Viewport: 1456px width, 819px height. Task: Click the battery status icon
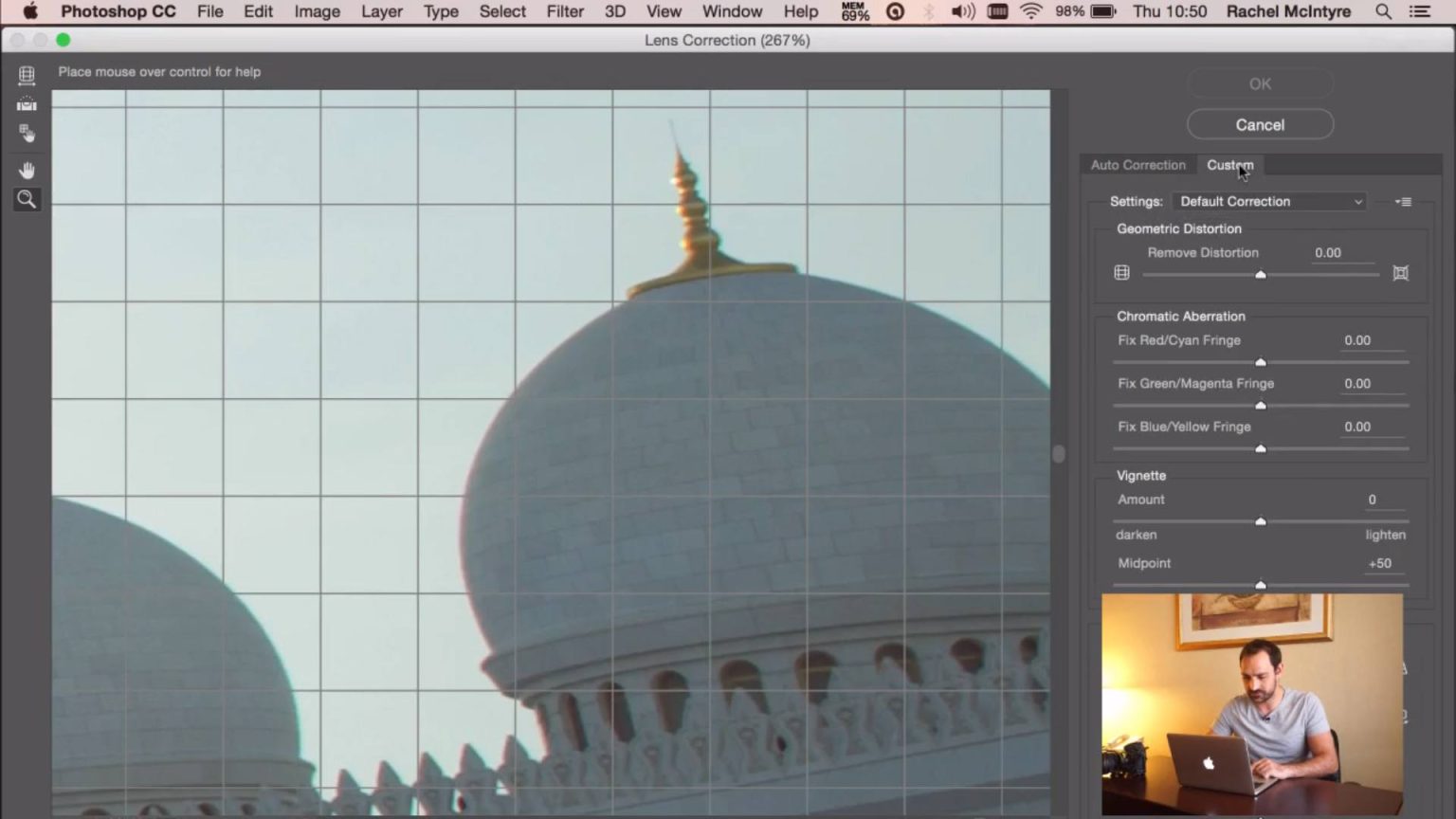tap(1103, 11)
